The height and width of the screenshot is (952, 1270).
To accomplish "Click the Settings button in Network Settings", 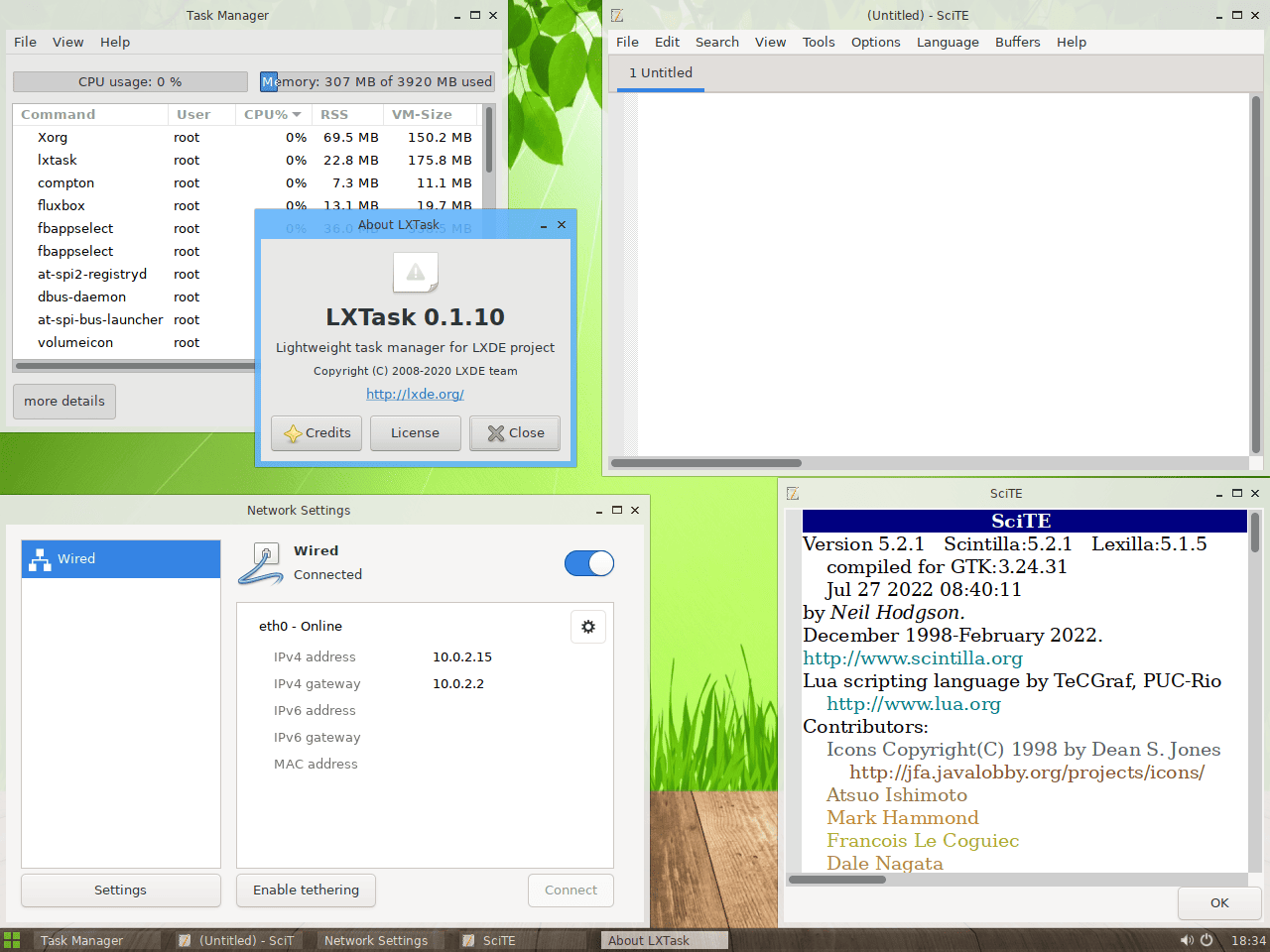I will 121,891.
